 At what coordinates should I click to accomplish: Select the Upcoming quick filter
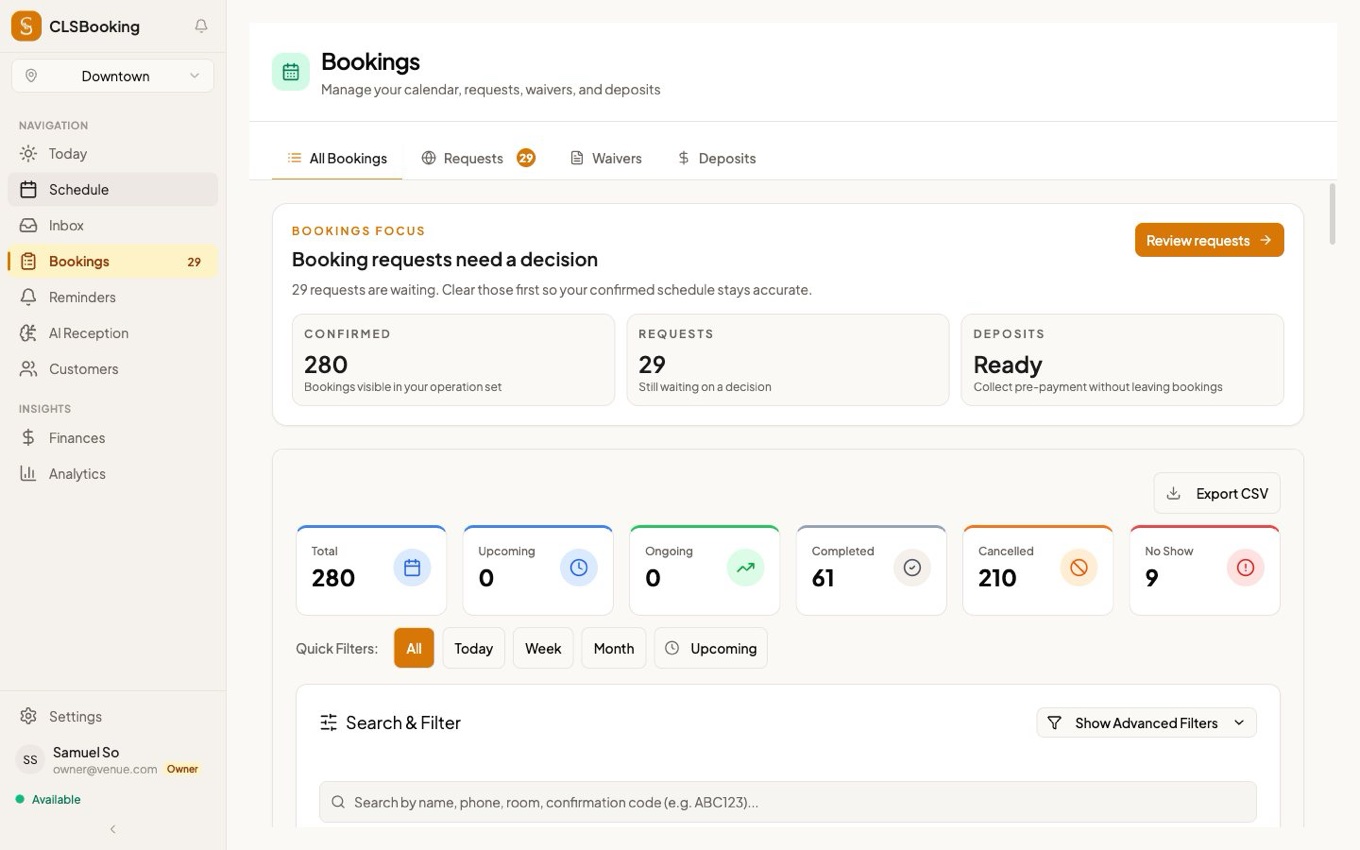(x=711, y=648)
